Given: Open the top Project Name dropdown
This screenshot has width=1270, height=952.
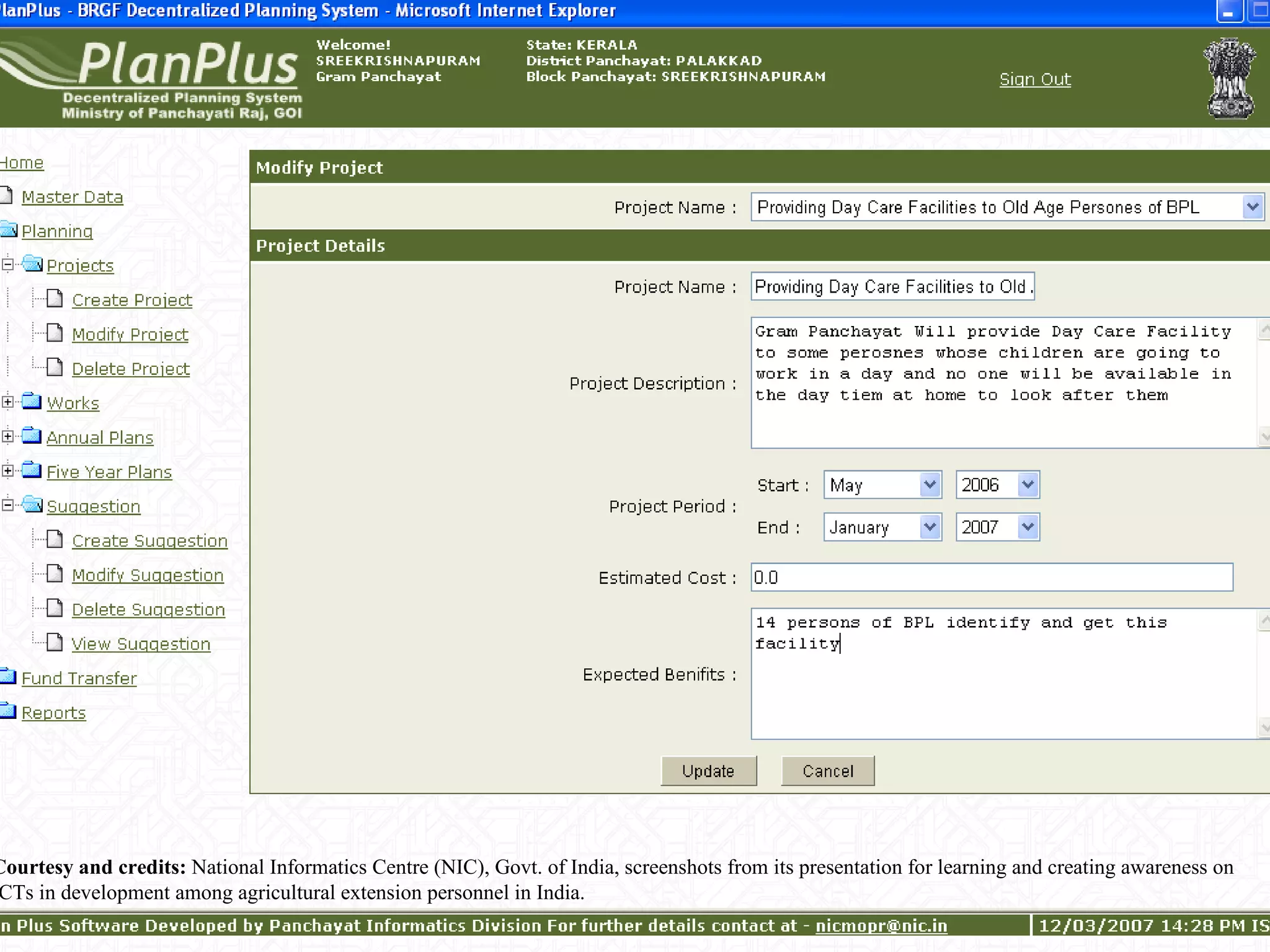Looking at the screenshot, I should pos(1252,207).
